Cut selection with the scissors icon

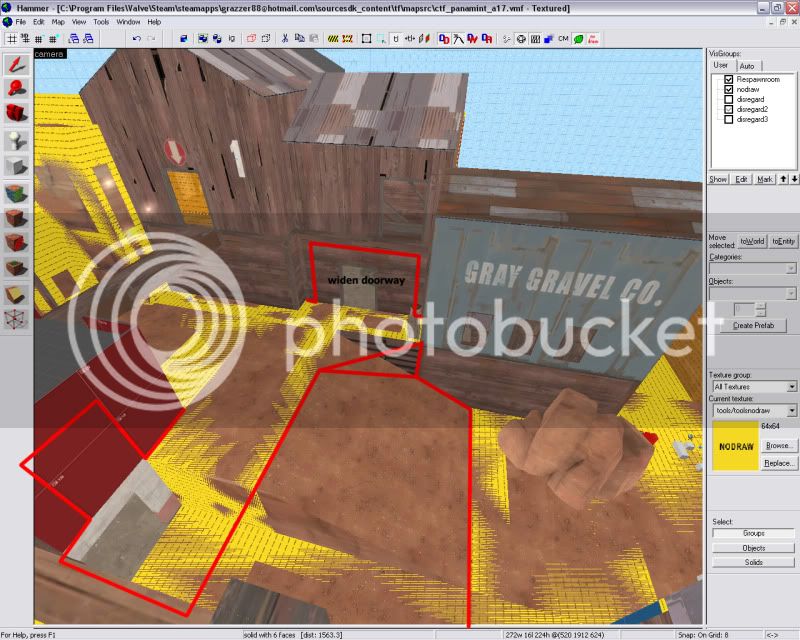pyautogui.click(x=285, y=39)
